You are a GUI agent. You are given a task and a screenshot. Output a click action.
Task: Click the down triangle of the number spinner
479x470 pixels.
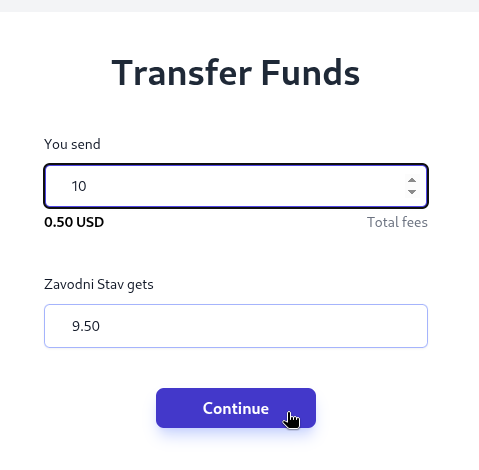point(412,192)
